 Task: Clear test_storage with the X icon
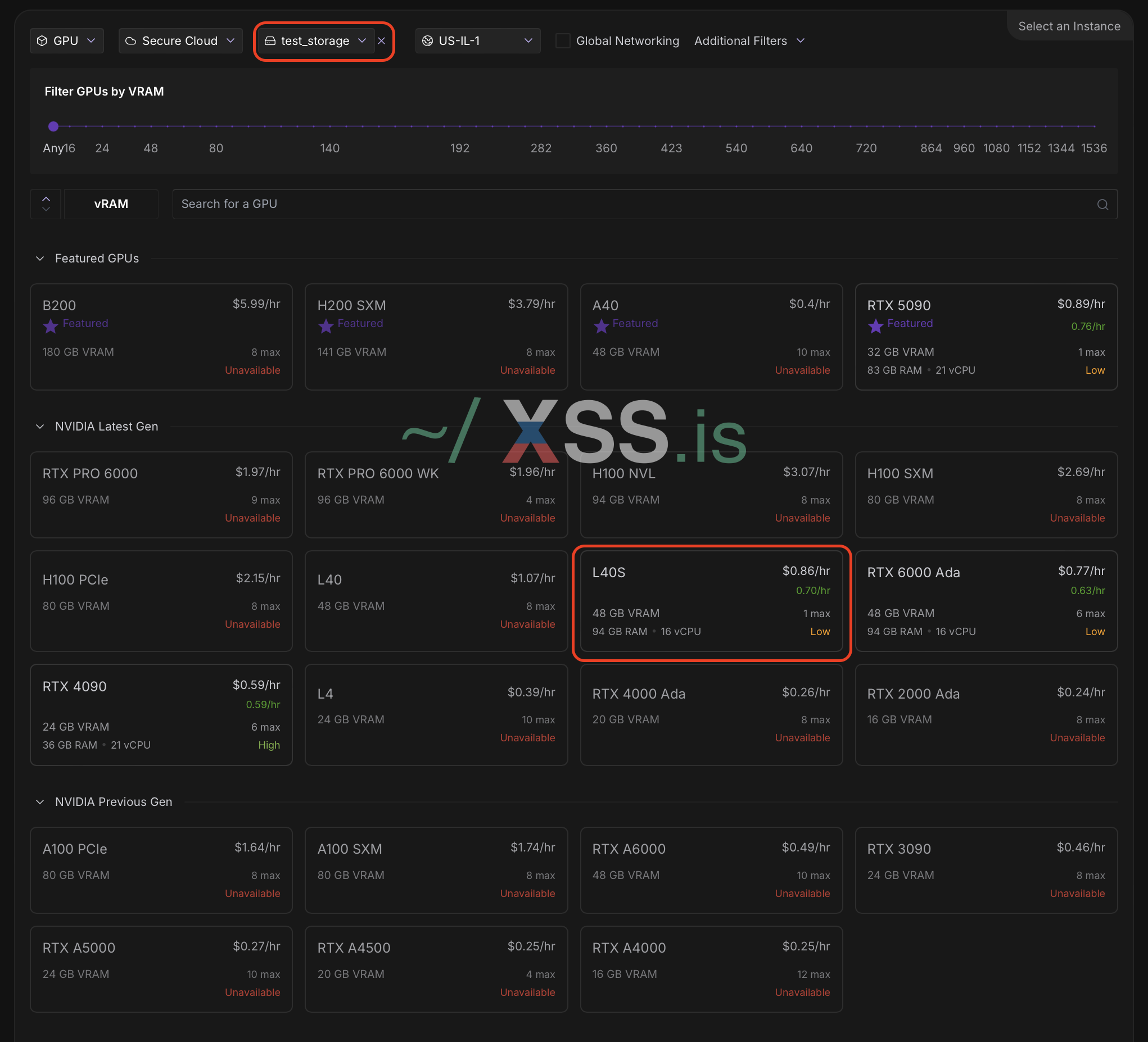382,41
